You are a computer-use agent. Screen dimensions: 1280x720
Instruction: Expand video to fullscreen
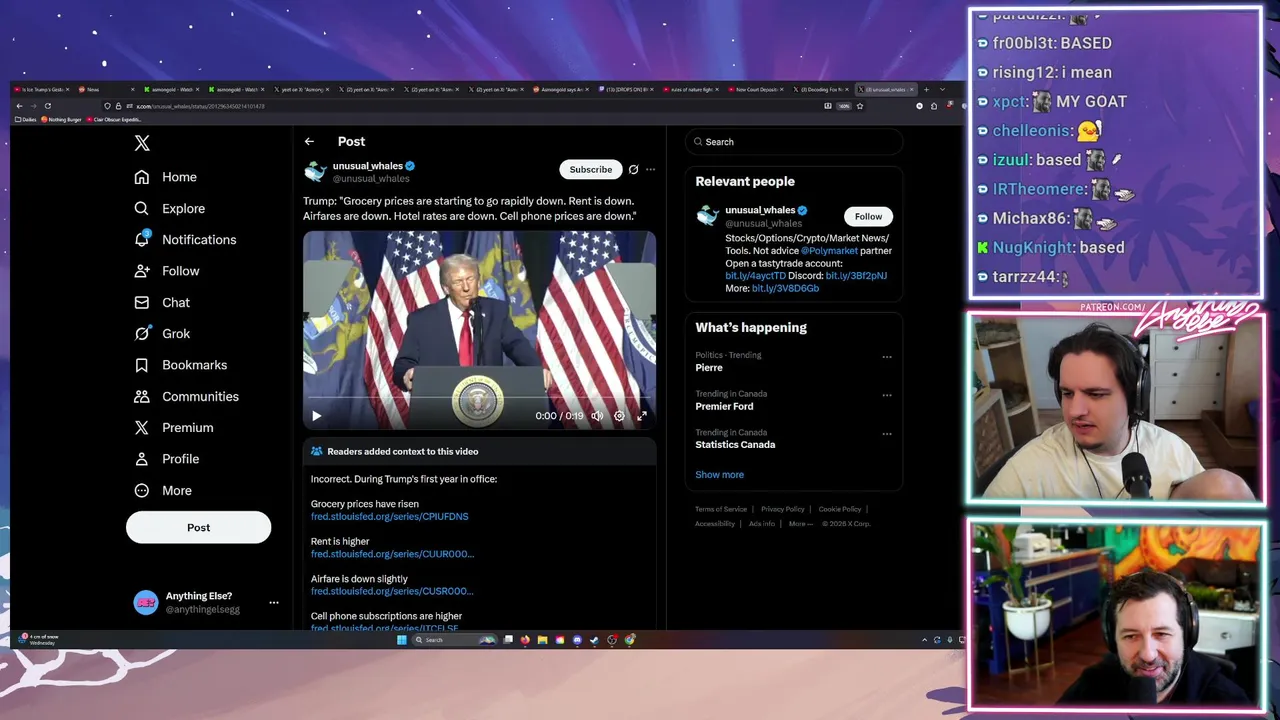pos(642,416)
